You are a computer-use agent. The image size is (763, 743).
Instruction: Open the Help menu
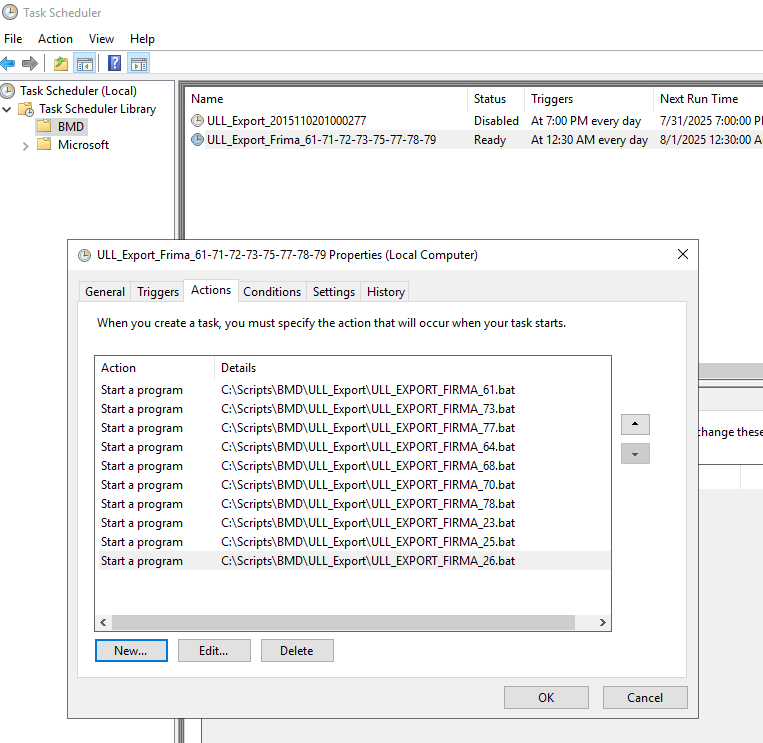[142, 39]
